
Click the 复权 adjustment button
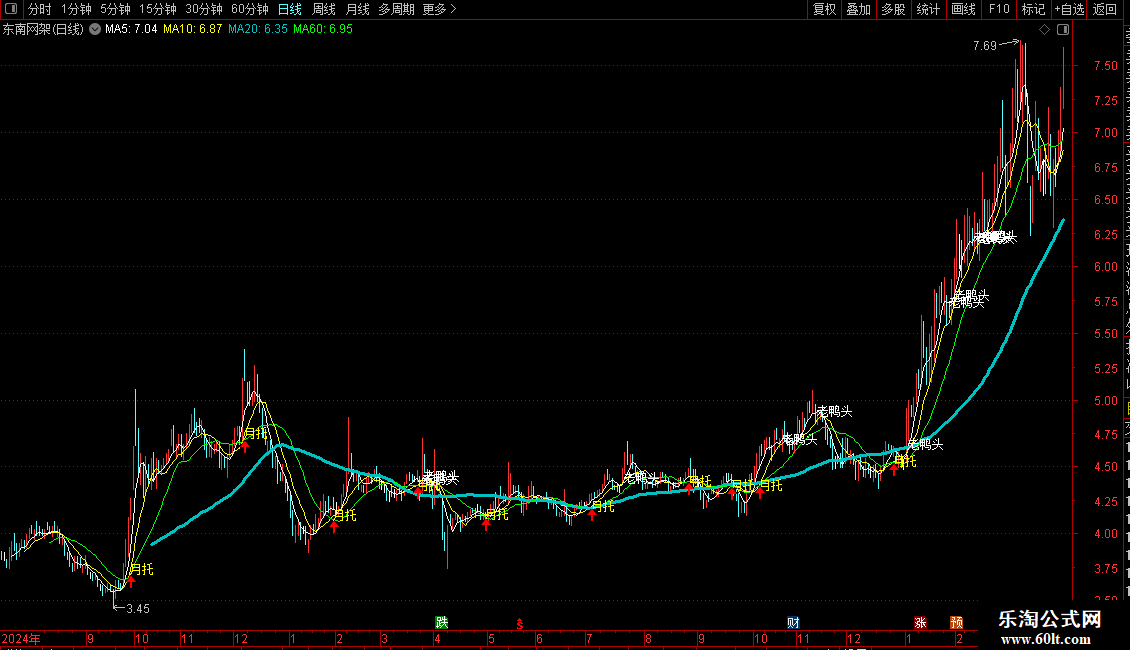[824, 9]
